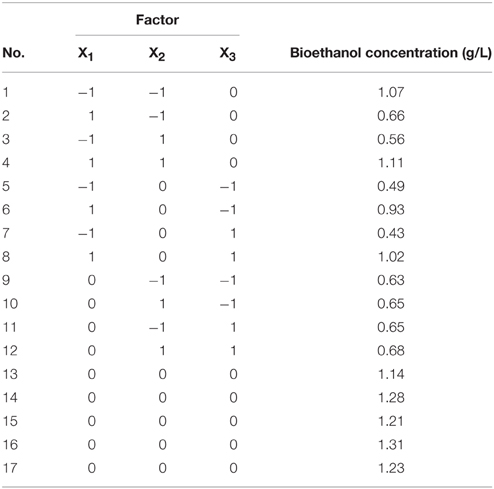Click the X1 column header
This screenshot has height=489, width=494.
[86, 54]
